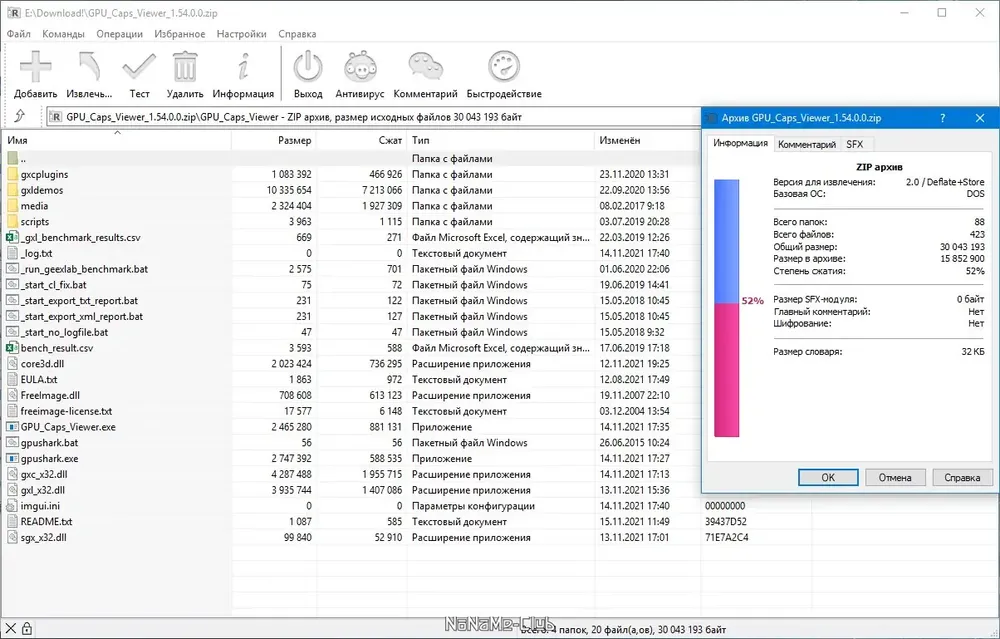Viewport: 1000px width, 639px height.
Task: Click the _gxl_benchmark_results.csv Excel icon
Action: [x=12, y=237]
